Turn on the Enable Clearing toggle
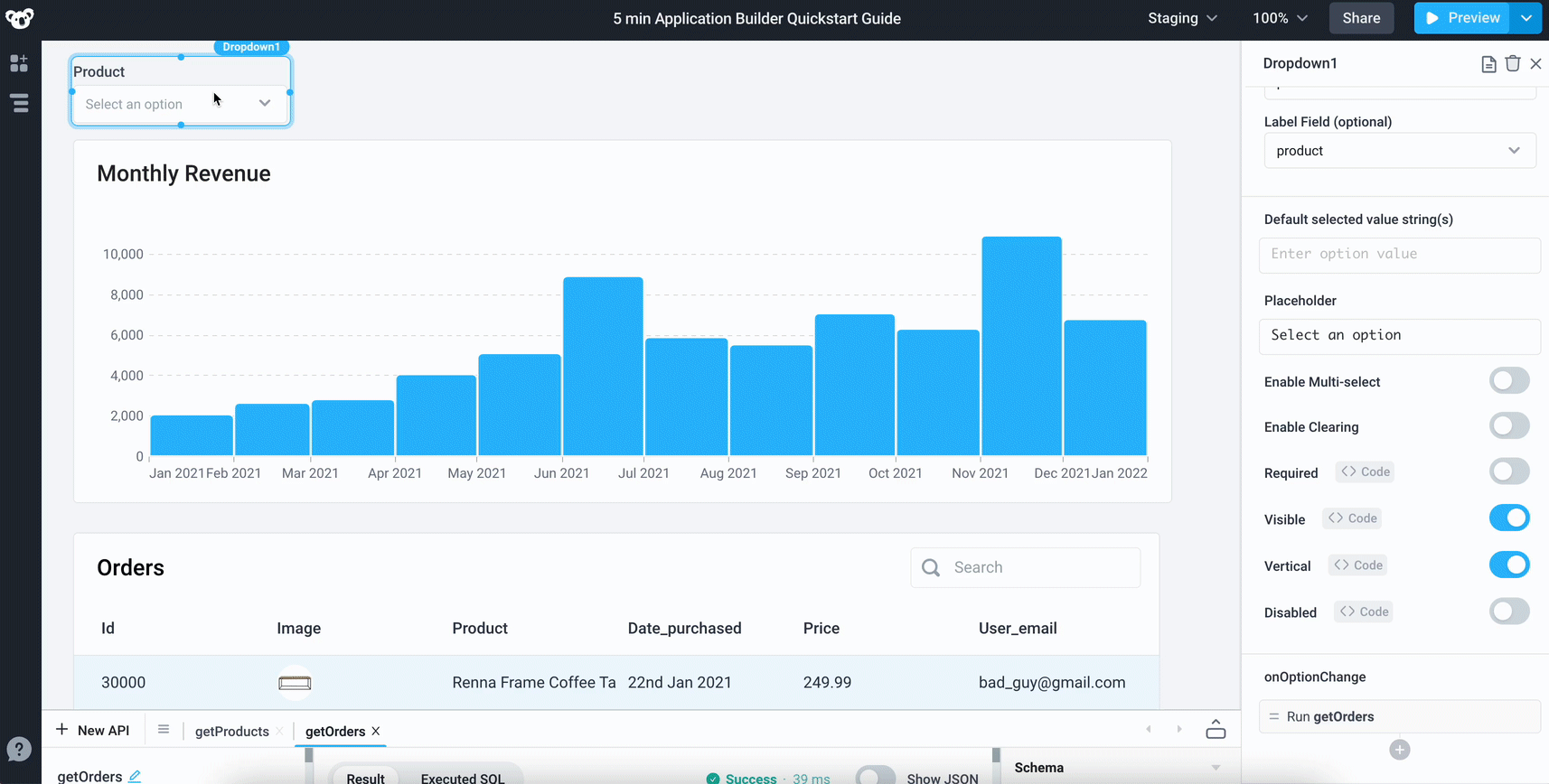The width and height of the screenshot is (1549, 784). pos(1508,426)
